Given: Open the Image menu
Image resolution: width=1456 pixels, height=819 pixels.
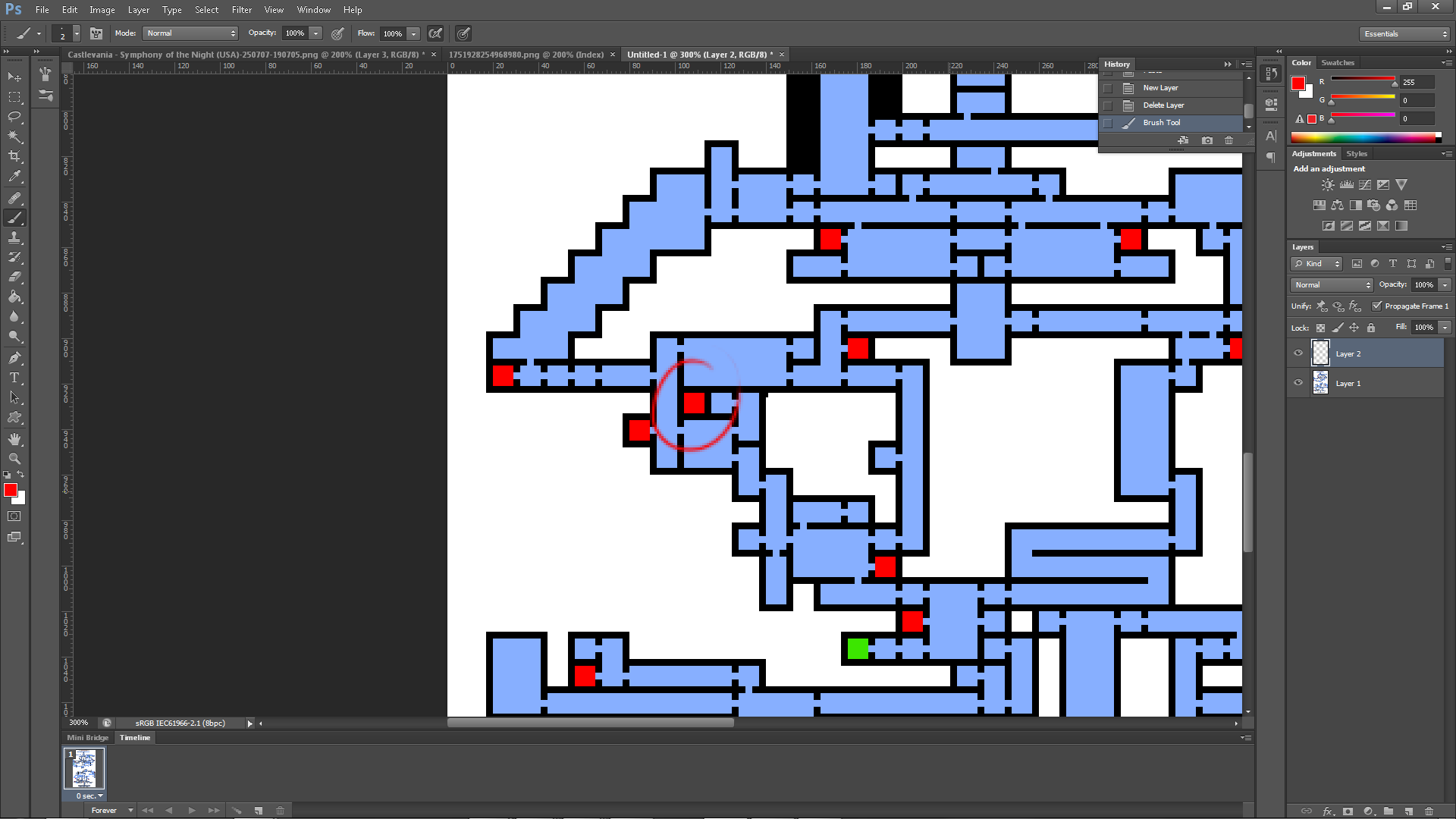Looking at the screenshot, I should coord(102,10).
